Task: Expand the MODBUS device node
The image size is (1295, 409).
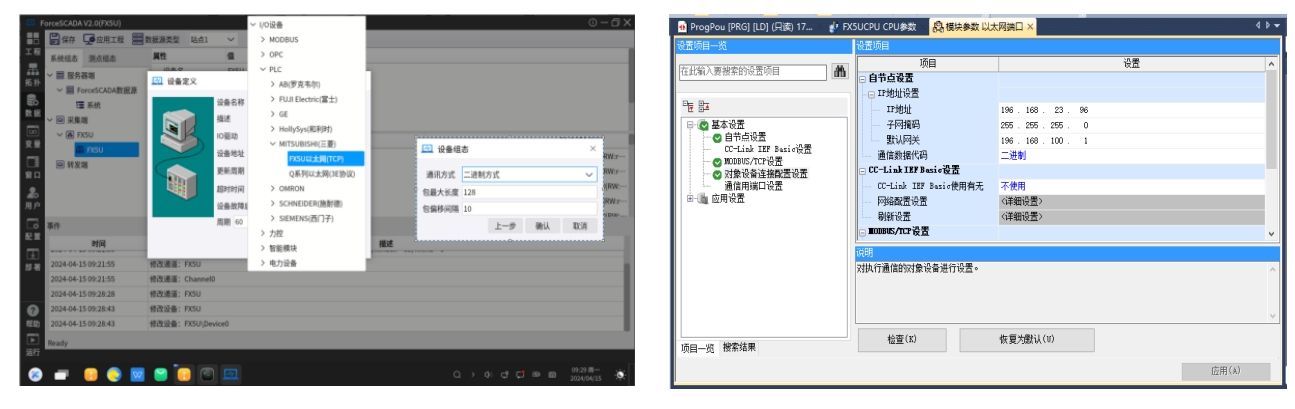Action: click(x=263, y=39)
